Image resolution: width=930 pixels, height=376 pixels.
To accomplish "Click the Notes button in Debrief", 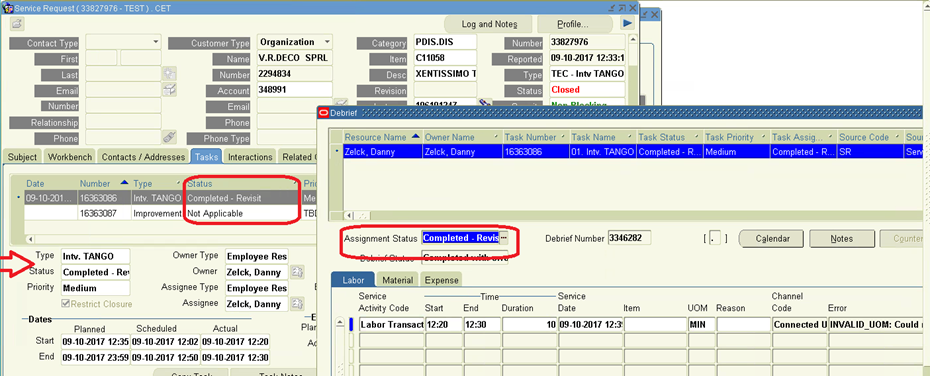I will click(842, 238).
